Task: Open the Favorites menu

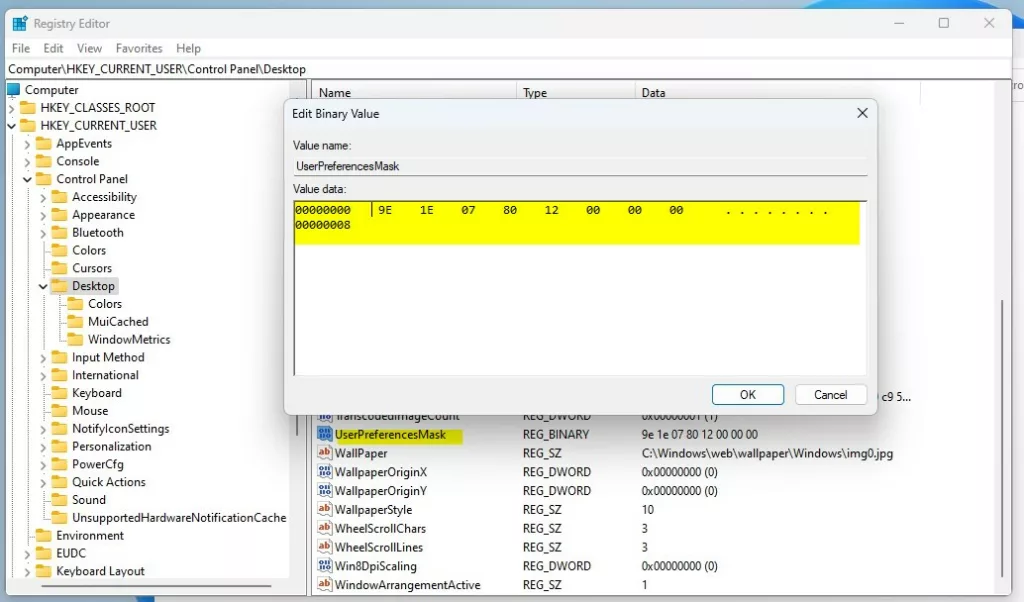Action: [138, 48]
